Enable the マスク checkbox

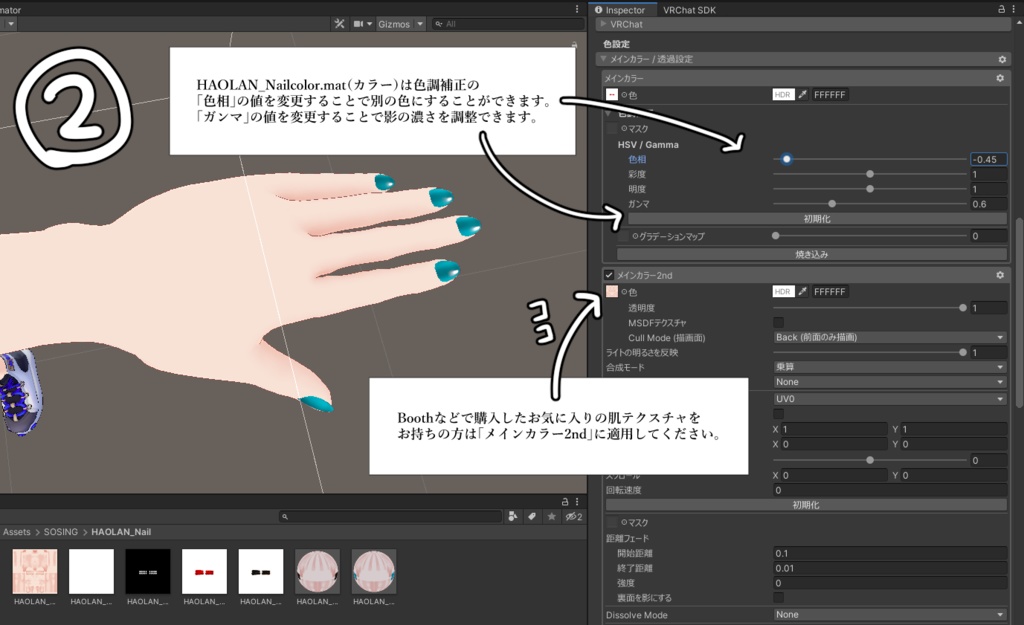coord(610,129)
